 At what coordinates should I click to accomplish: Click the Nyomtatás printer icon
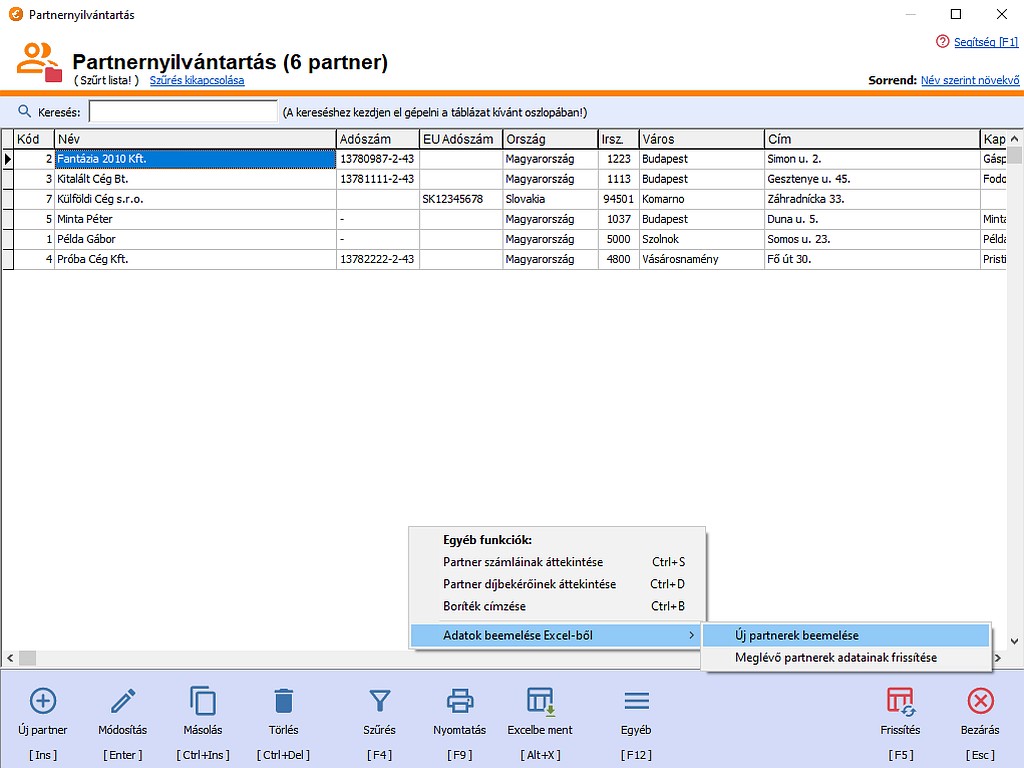[x=459, y=701]
